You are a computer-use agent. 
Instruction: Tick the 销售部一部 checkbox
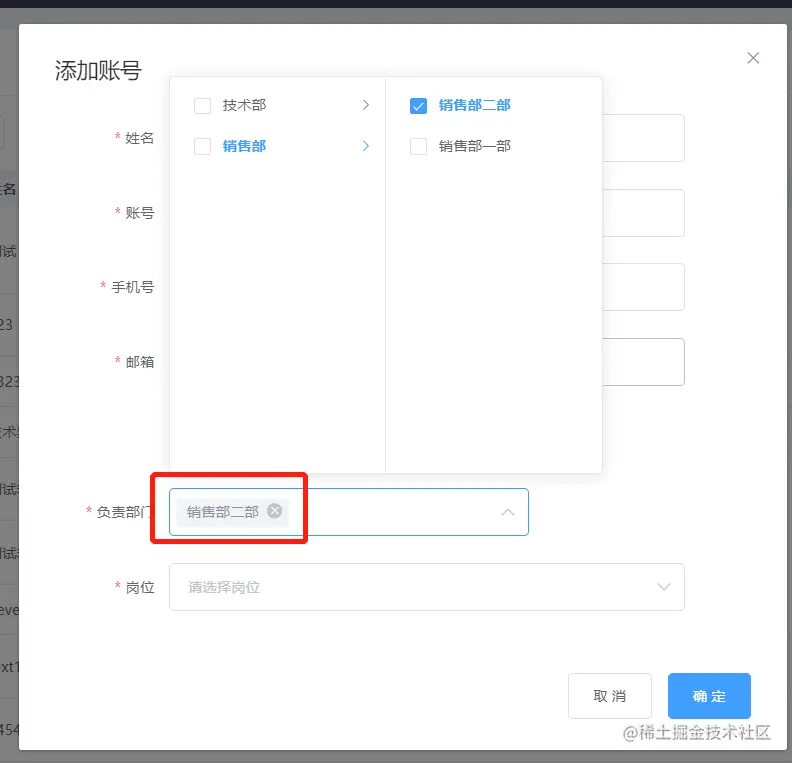[x=418, y=146]
